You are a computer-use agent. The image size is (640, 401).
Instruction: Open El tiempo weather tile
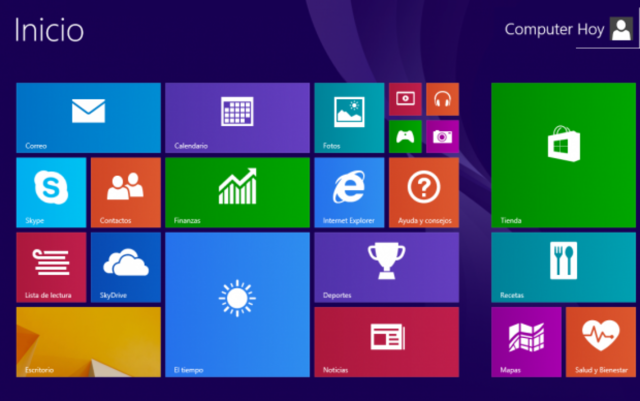[x=238, y=305]
